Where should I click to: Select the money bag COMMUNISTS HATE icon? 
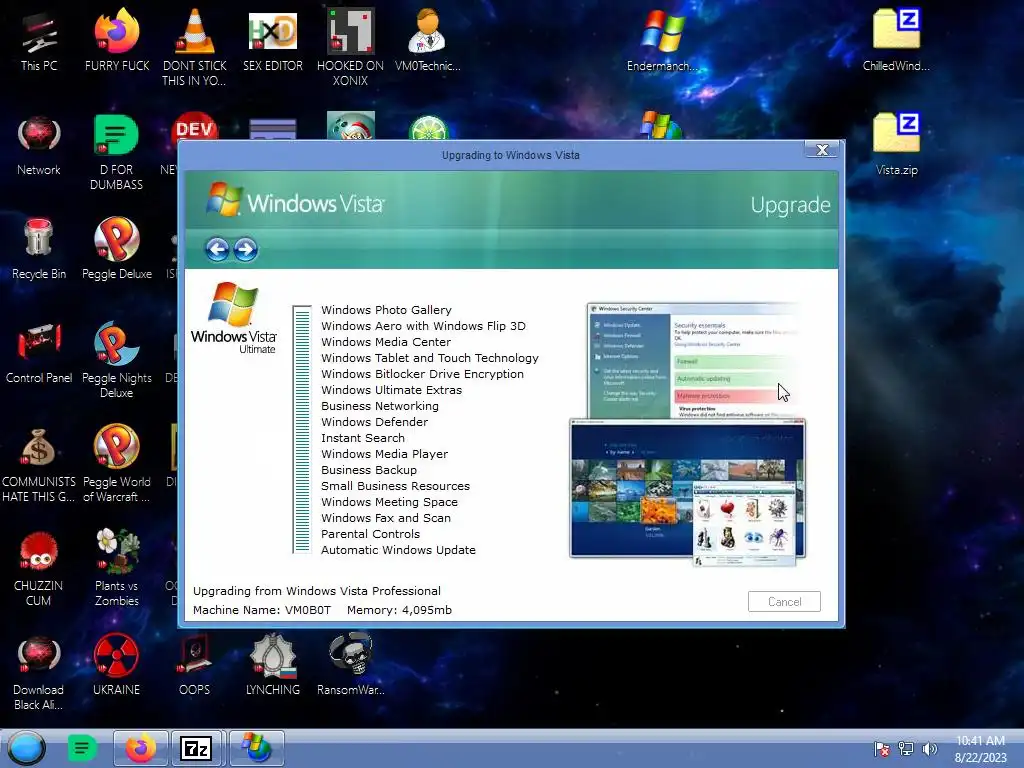click(x=39, y=464)
